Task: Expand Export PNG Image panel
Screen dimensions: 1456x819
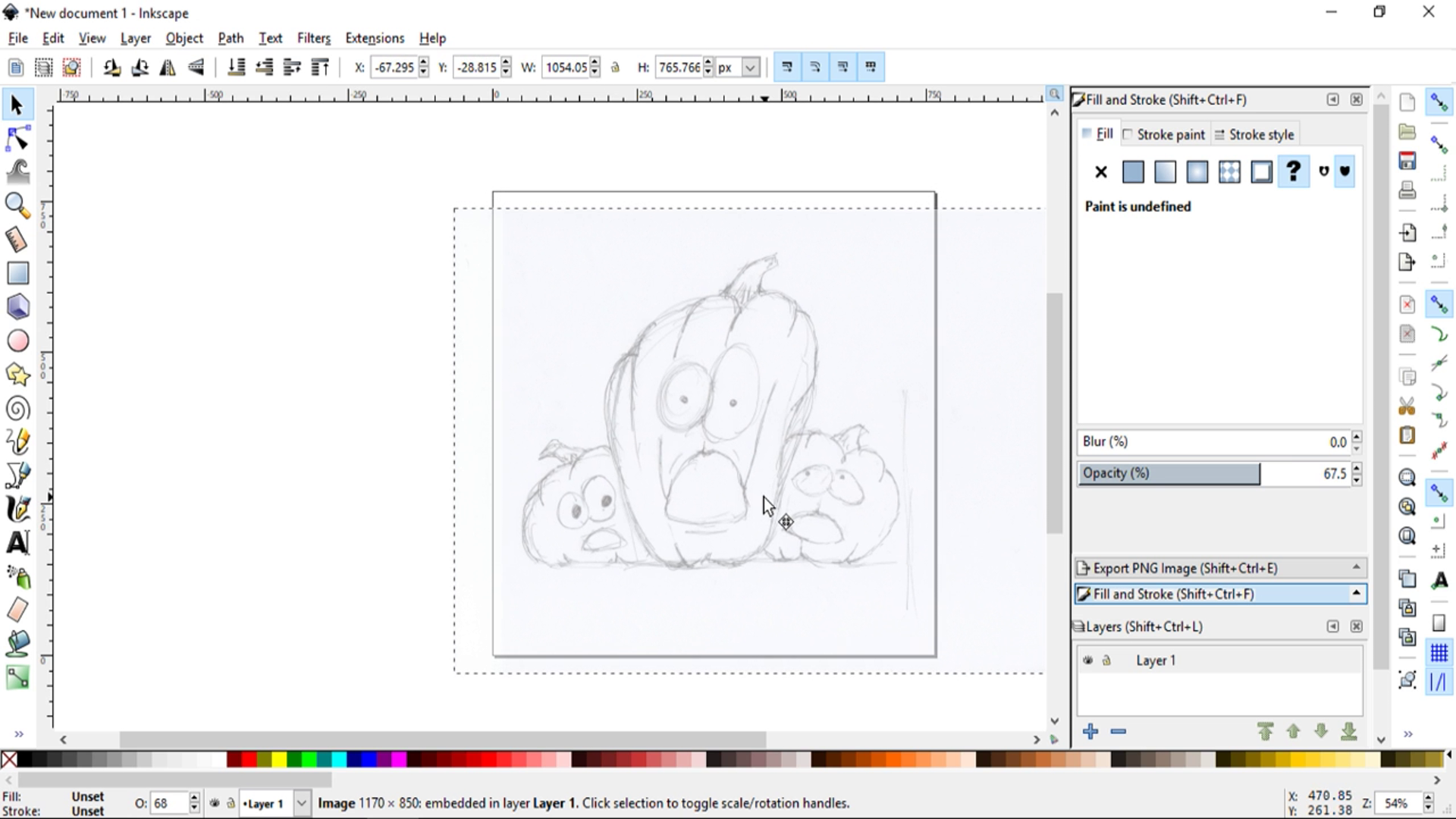Action: click(x=1221, y=568)
